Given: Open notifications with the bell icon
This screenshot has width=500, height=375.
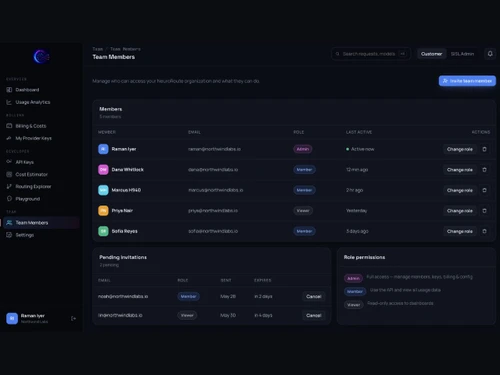Looking at the screenshot, I should tap(490, 54).
